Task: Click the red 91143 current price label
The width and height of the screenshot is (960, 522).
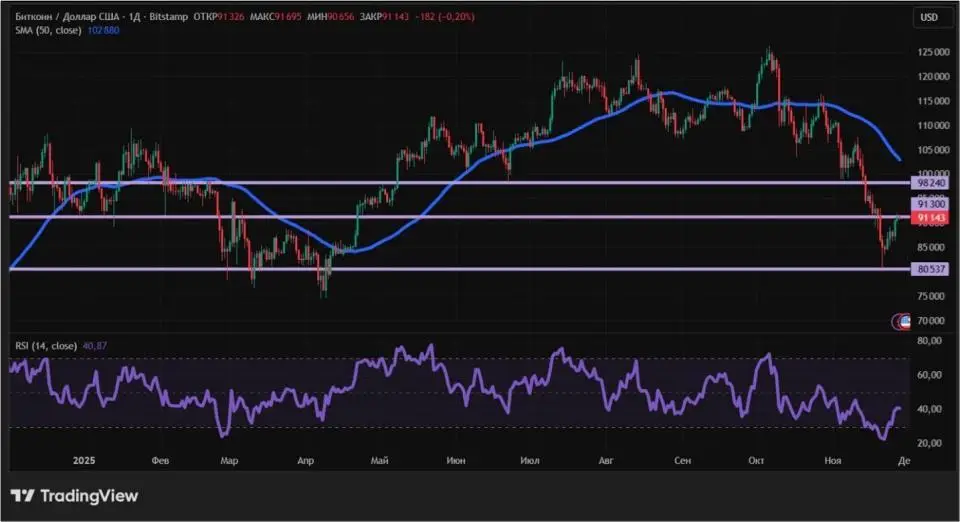Action: (929, 217)
